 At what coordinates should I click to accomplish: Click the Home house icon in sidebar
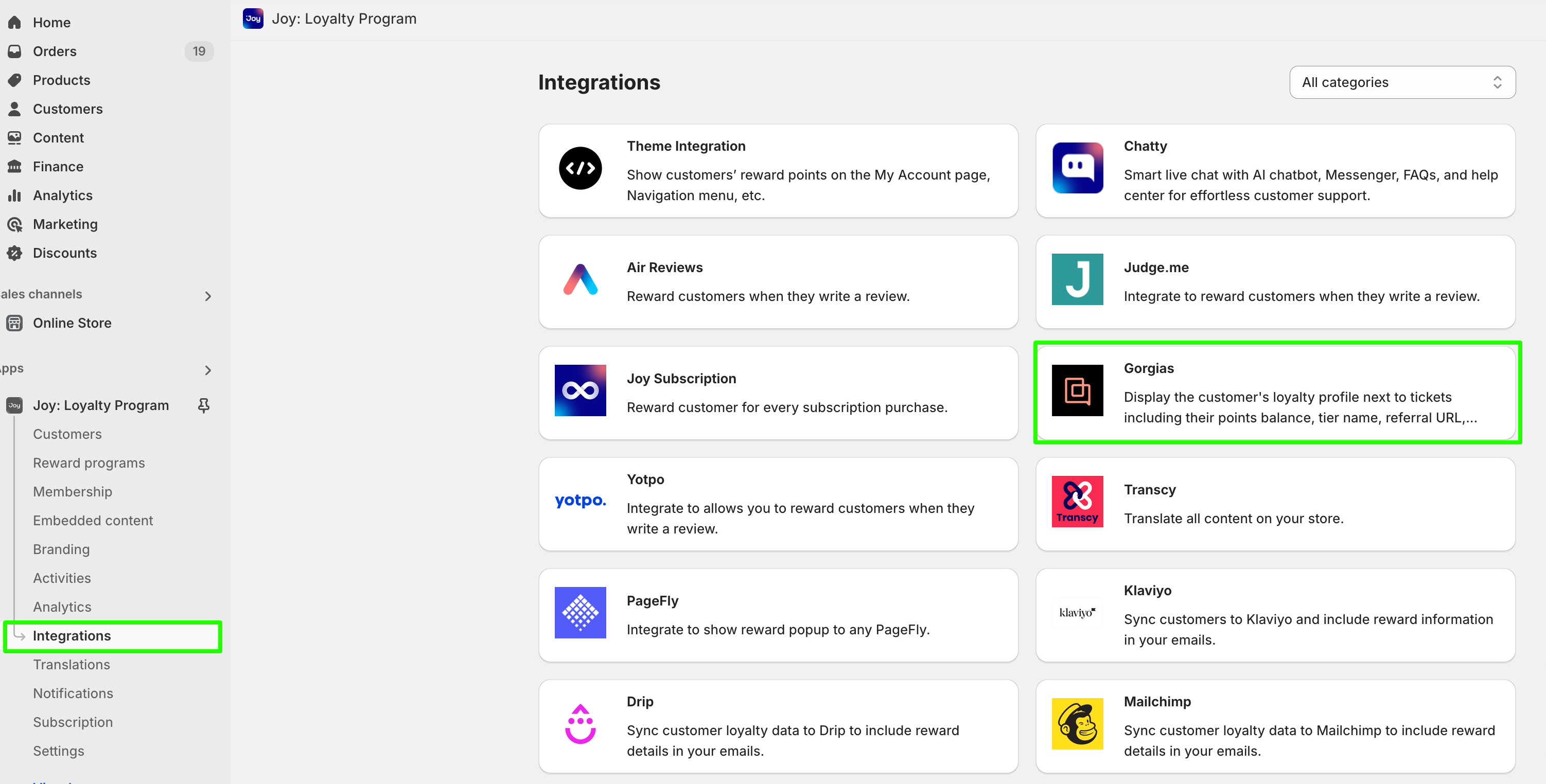(14, 22)
